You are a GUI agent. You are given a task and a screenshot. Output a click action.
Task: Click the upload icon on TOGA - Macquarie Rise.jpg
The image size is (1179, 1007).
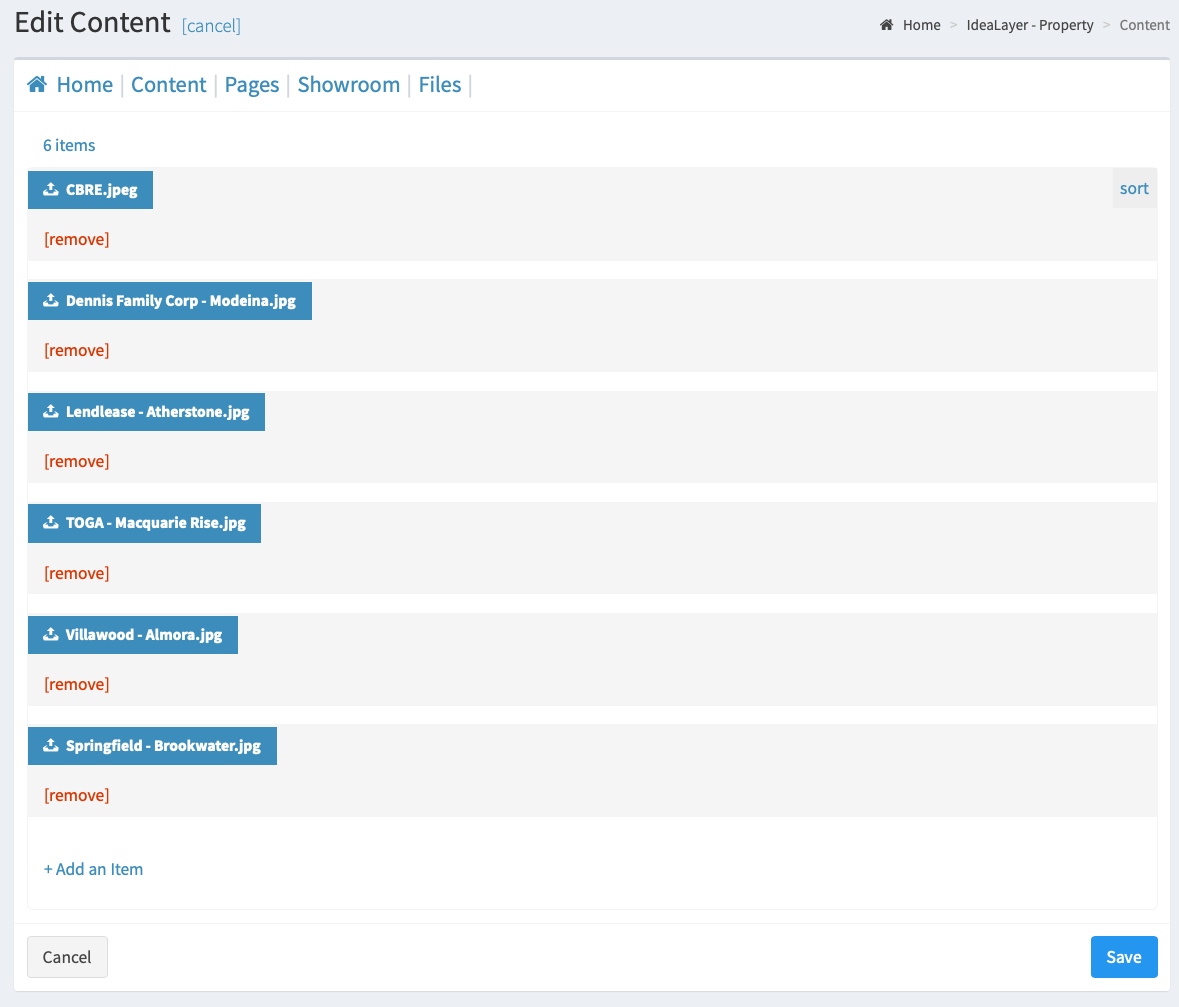[50, 523]
